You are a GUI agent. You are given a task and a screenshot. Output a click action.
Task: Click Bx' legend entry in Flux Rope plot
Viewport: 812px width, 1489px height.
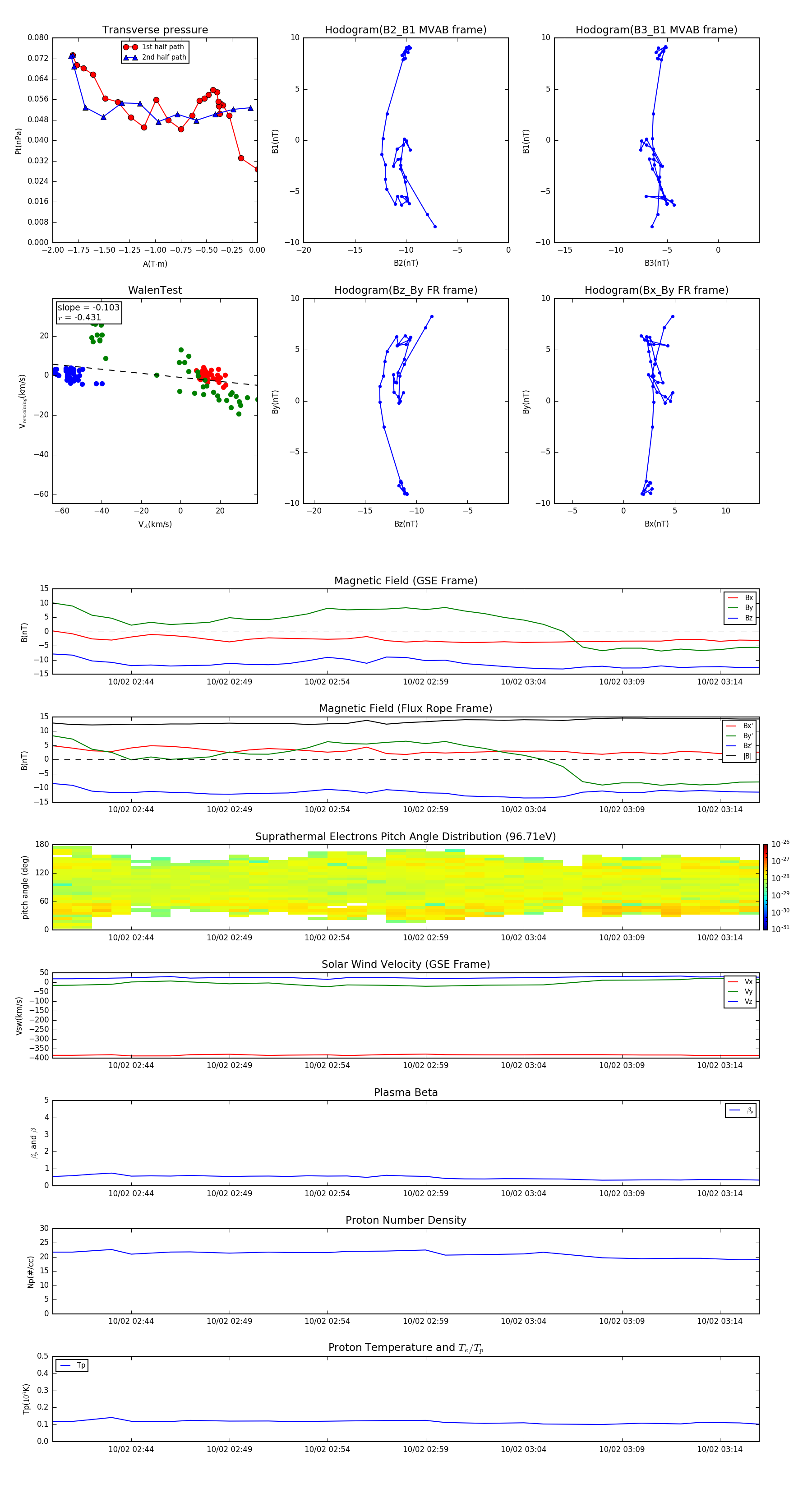[740, 726]
